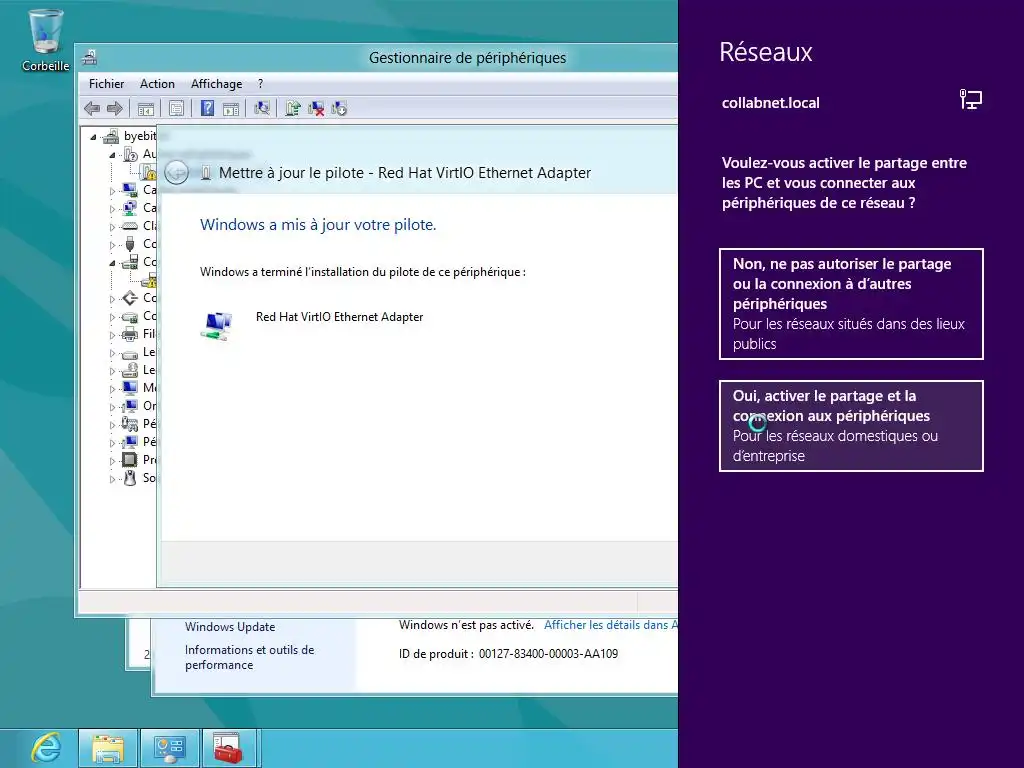Select the keyboard icon in the device tree

tap(130, 225)
